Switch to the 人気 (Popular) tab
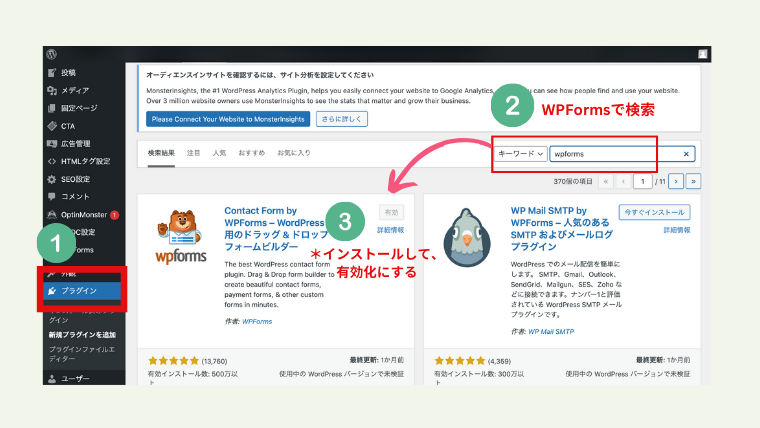This screenshot has width=760, height=428. 219,153
